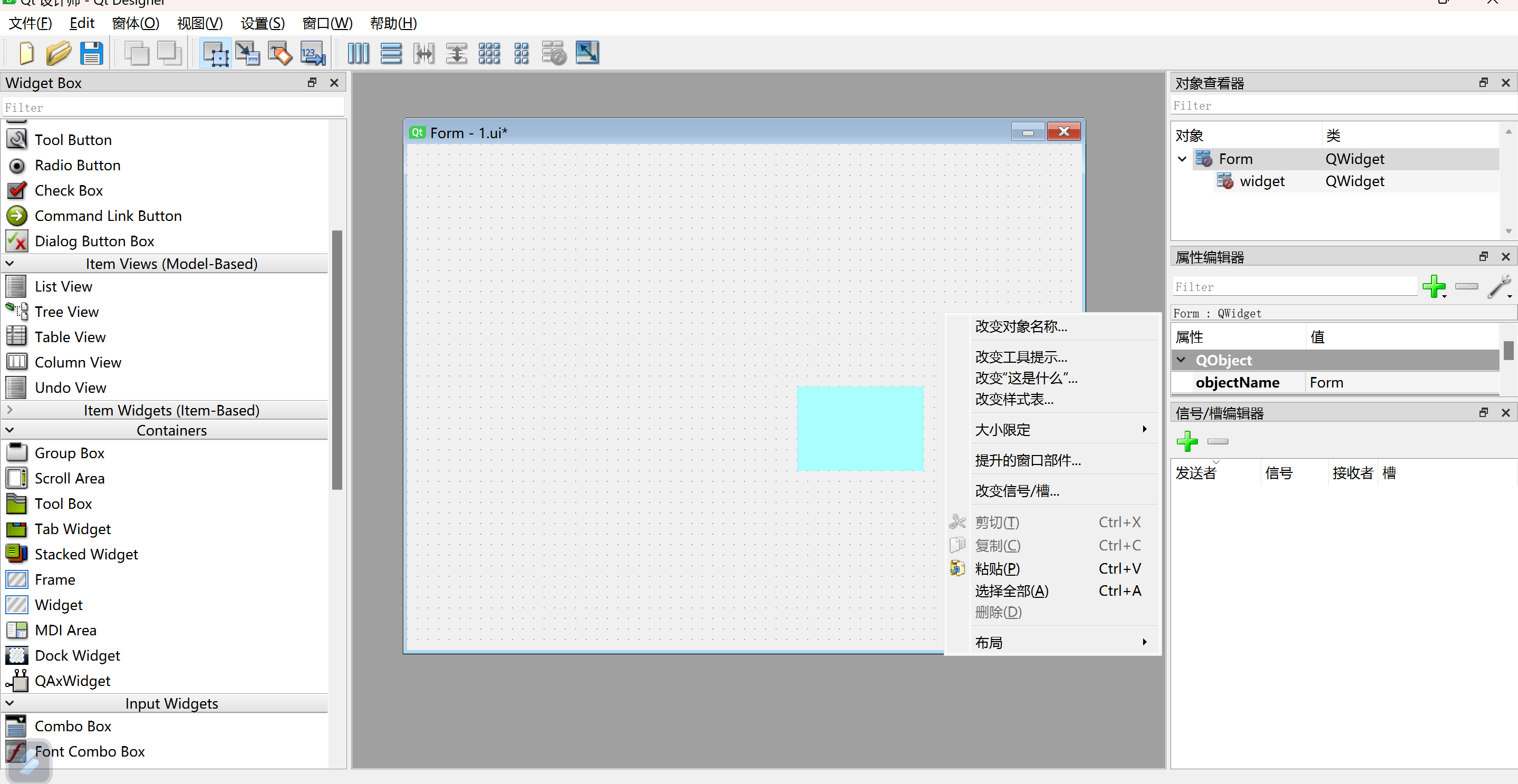
Task: Pick the Tool Button widget
Action: [x=73, y=140]
